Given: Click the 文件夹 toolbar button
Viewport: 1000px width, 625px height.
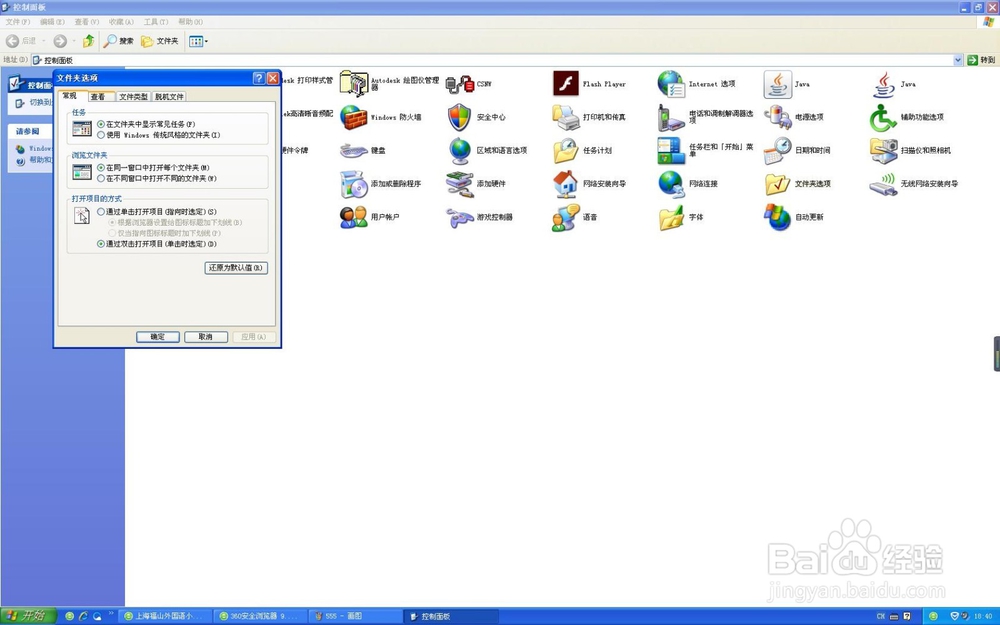Looking at the screenshot, I should 159,41.
